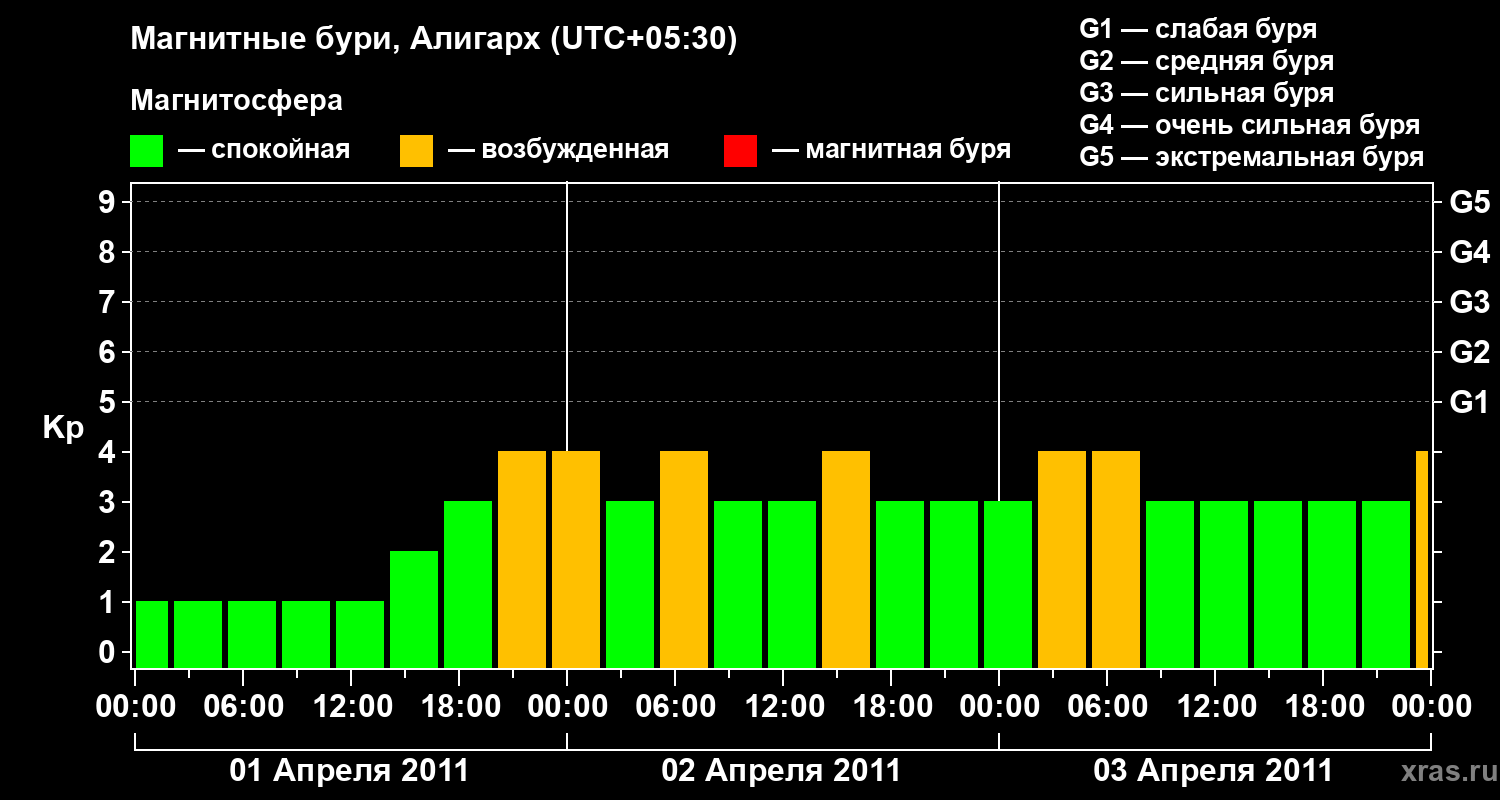Click the '18:00' time label under 03 Апреля

click(1323, 707)
